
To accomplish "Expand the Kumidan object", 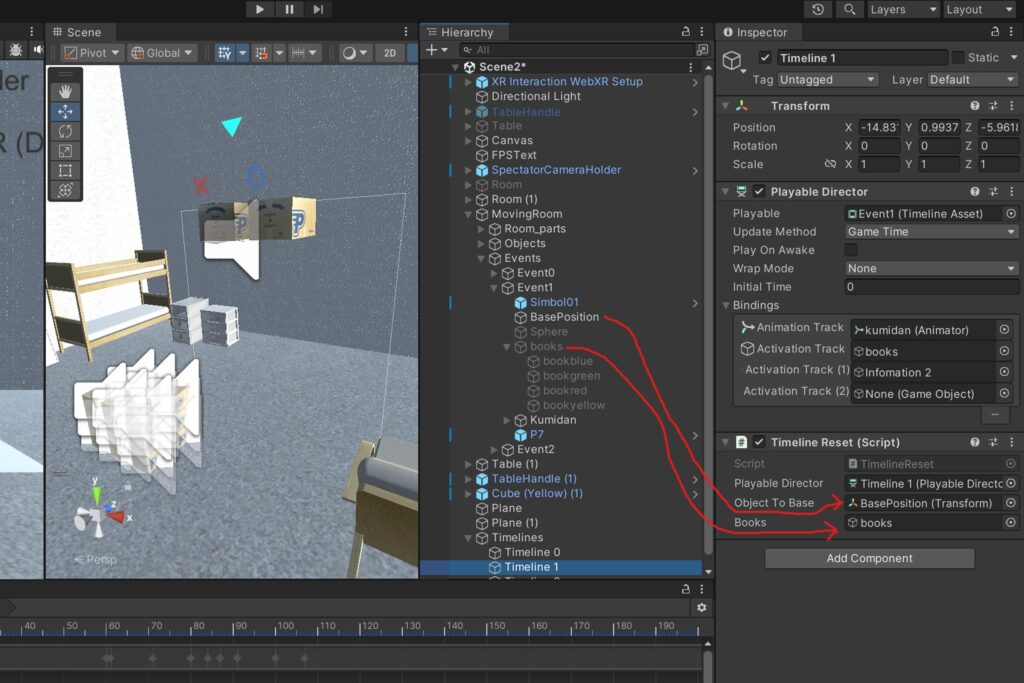I will [507, 420].
